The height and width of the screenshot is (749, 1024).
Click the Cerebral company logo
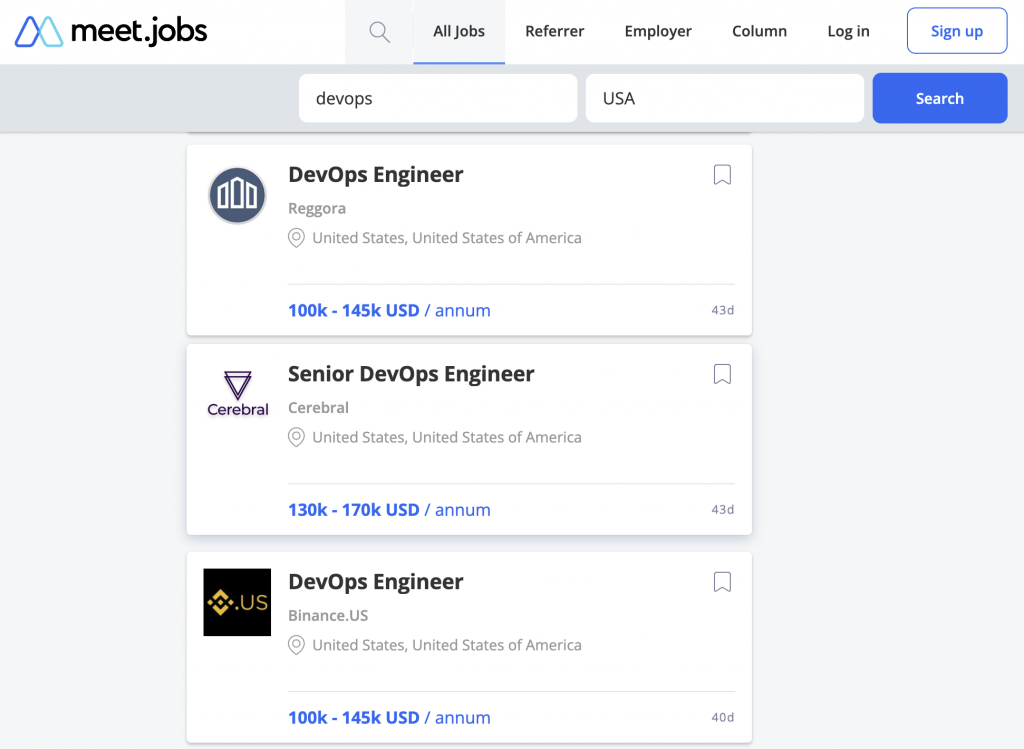pos(238,394)
